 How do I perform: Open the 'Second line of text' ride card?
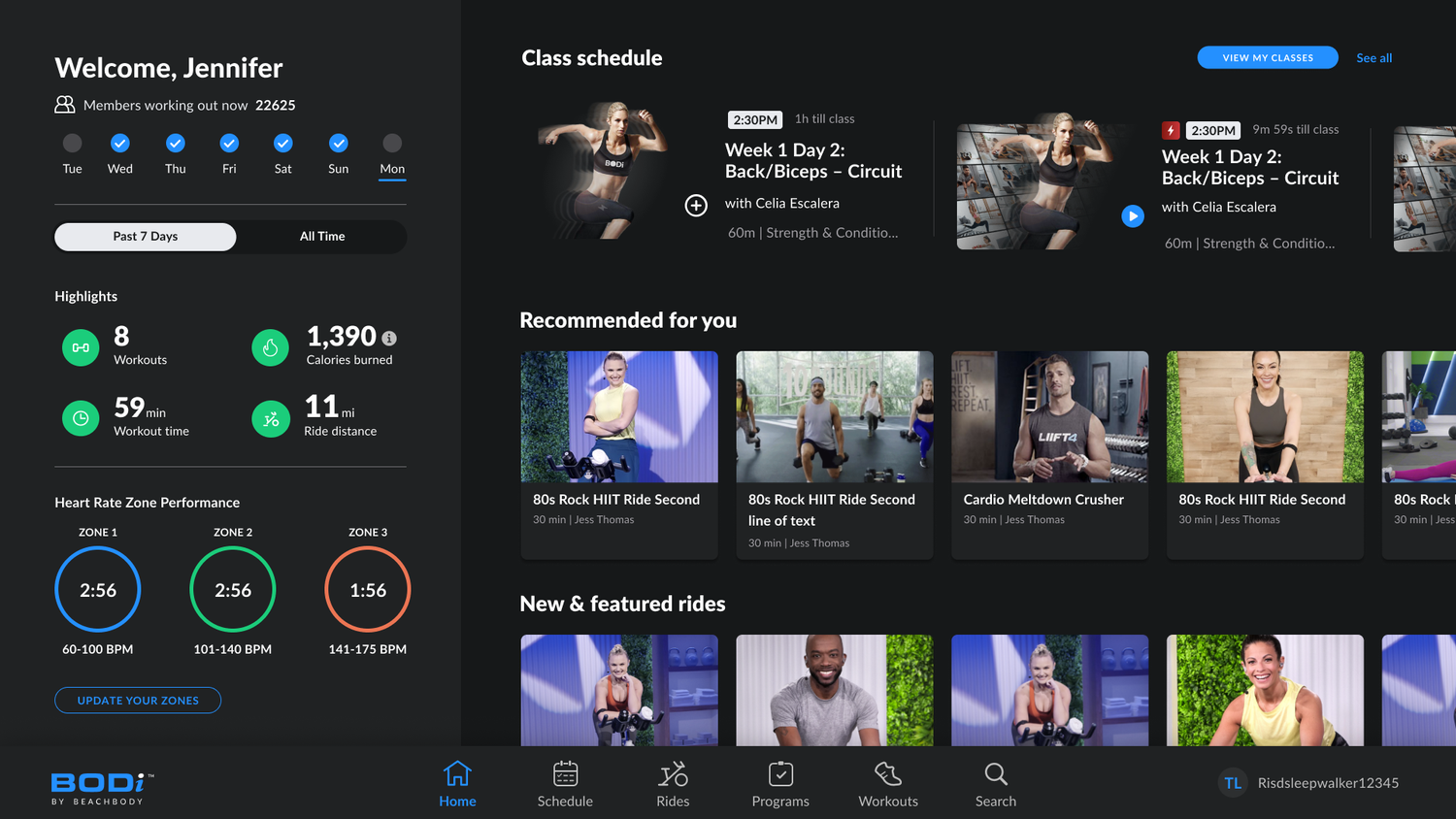tap(835, 455)
